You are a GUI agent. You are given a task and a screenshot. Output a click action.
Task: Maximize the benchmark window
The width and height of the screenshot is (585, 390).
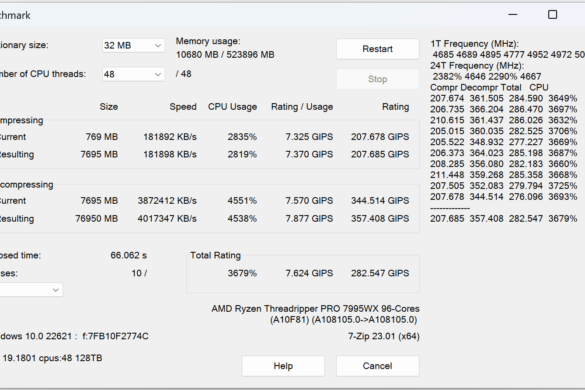click(553, 15)
